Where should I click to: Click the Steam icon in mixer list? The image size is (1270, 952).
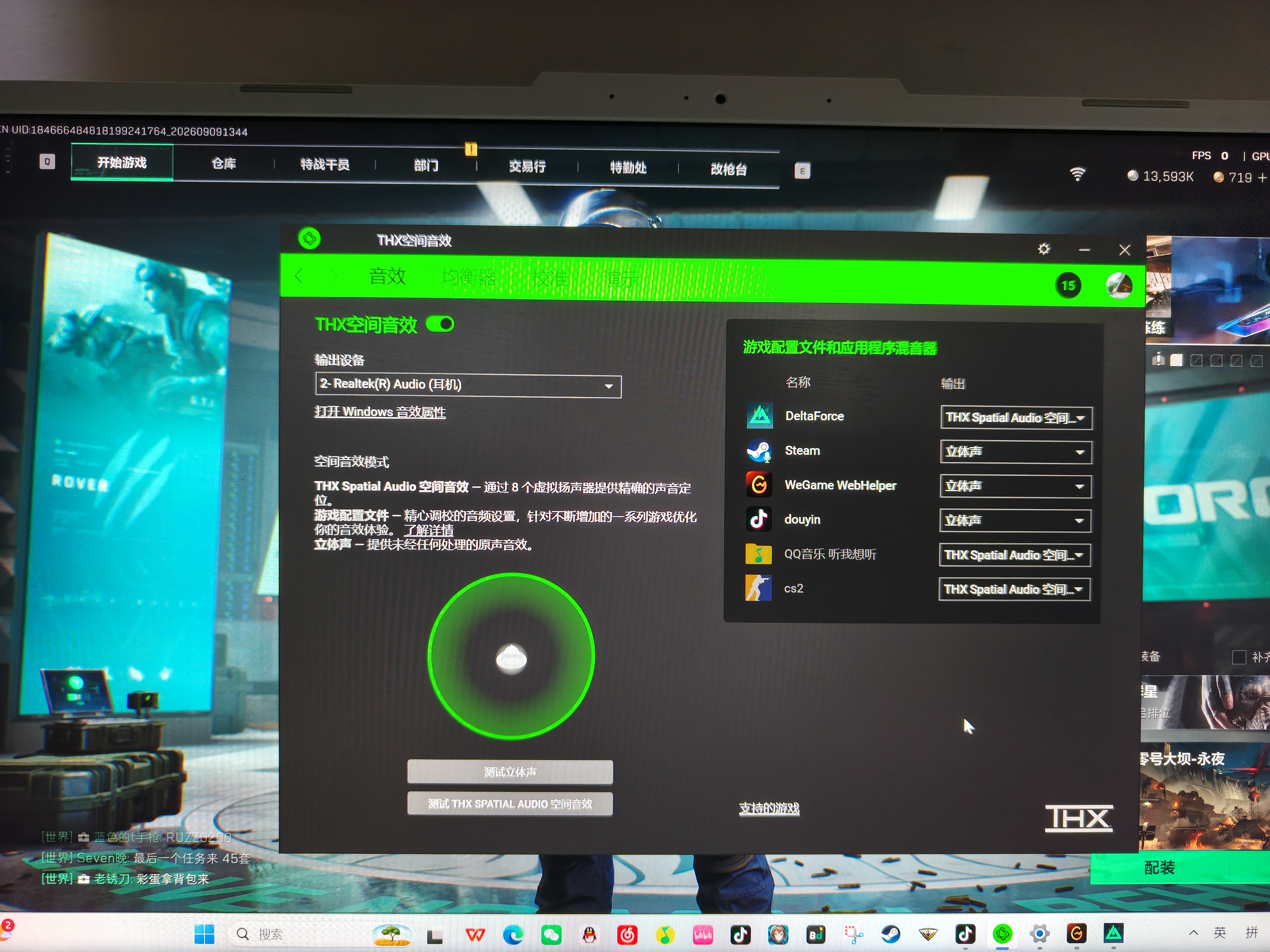[759, 451]
